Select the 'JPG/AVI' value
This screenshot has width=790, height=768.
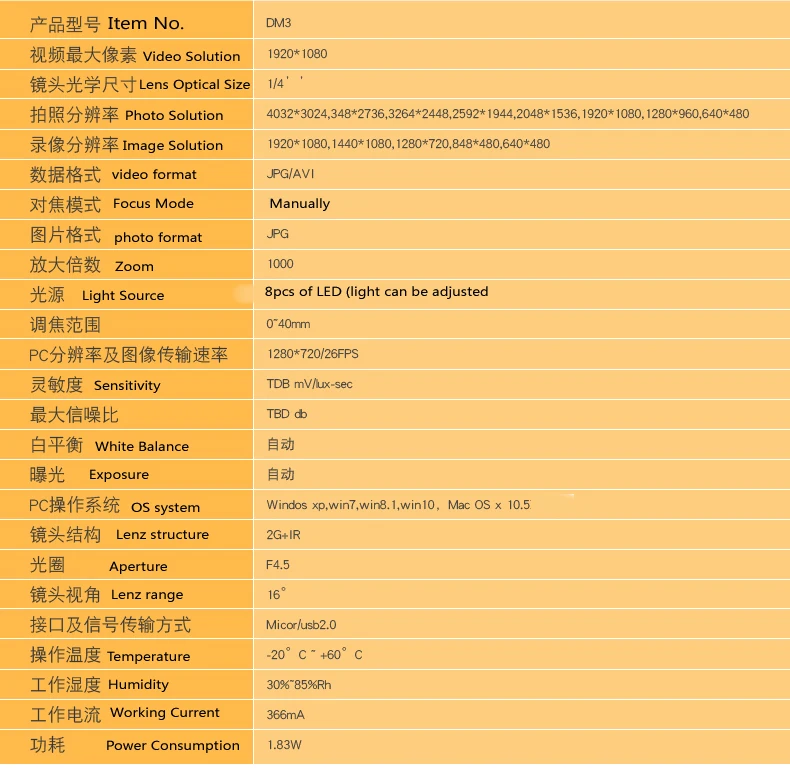[x=290, y=174]
